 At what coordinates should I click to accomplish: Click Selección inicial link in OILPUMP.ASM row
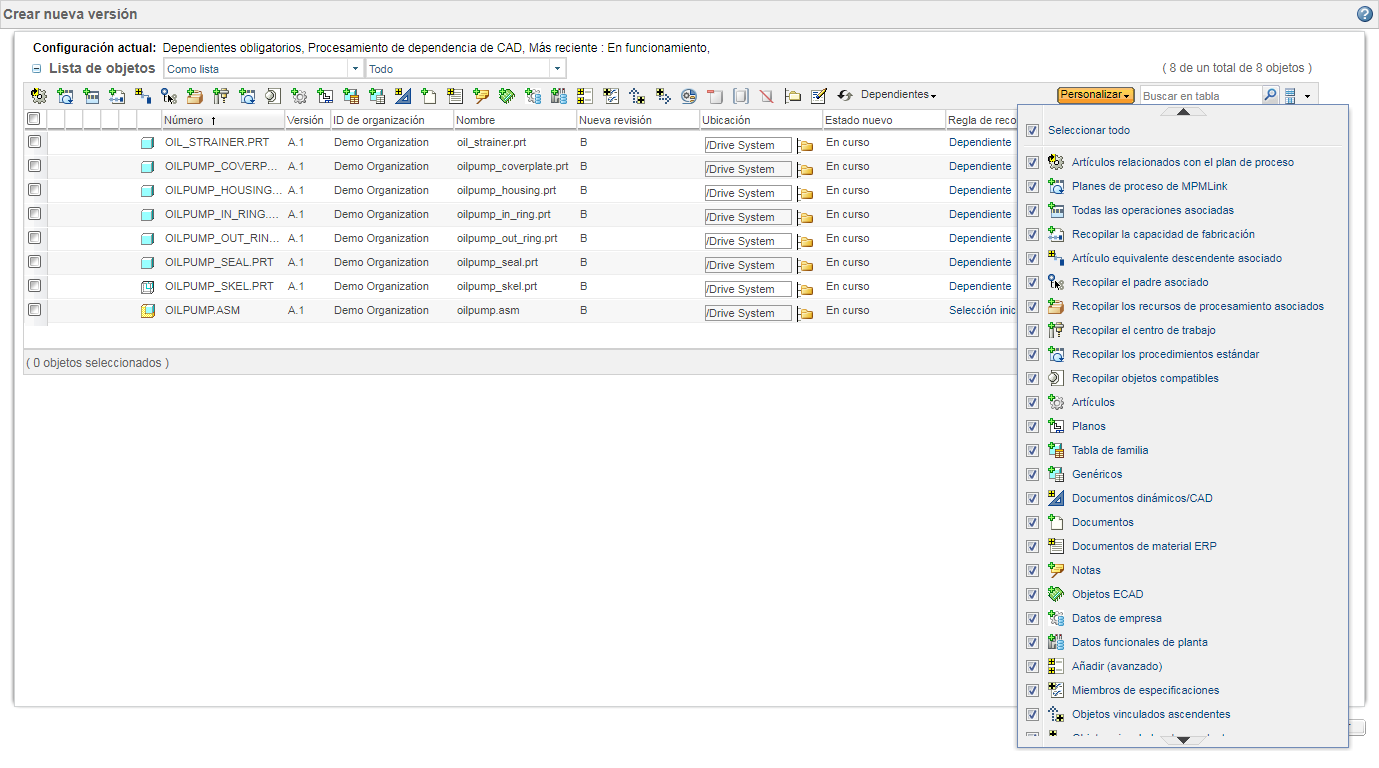point(982,310)
